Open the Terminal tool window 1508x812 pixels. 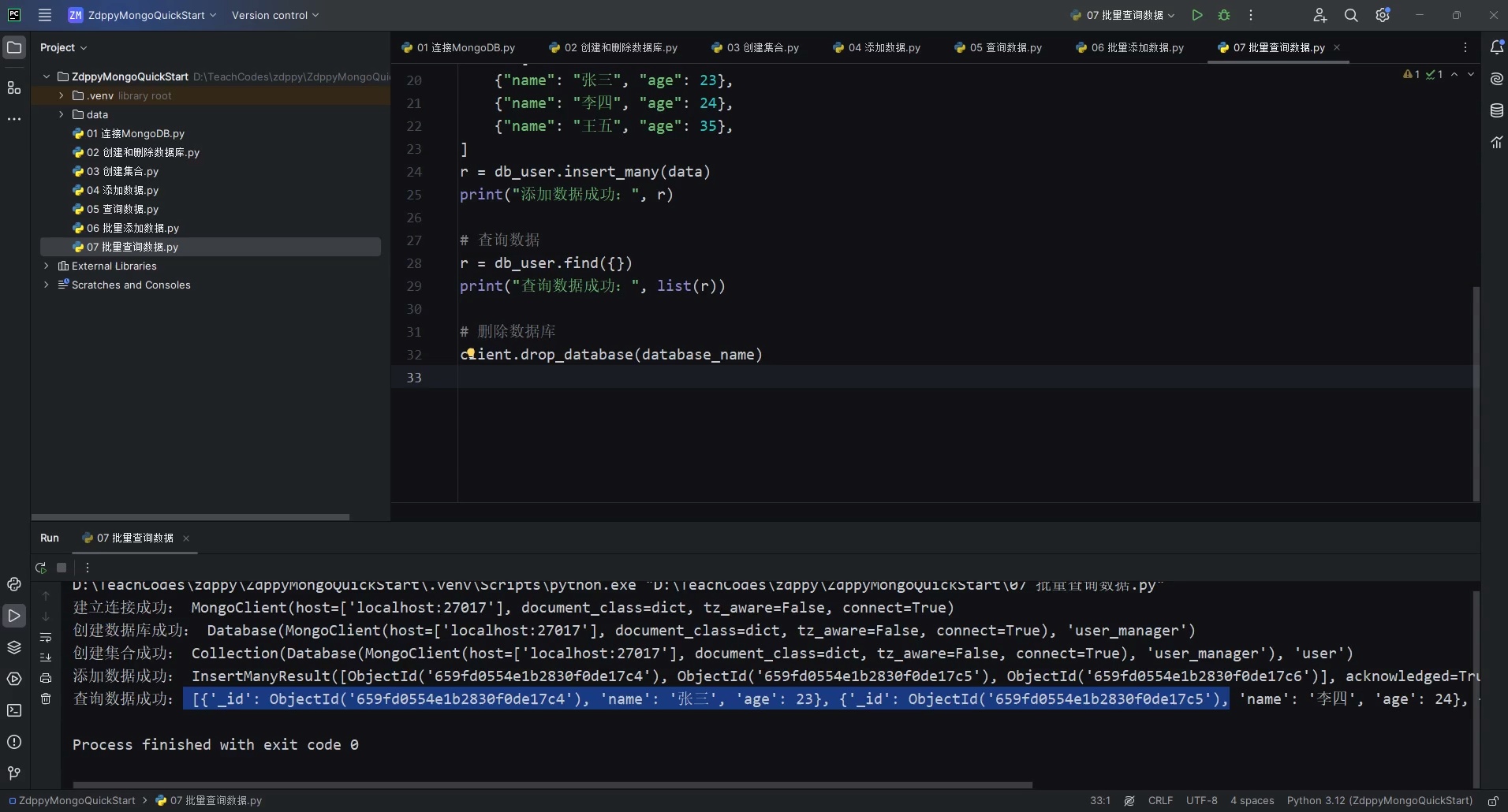(x=13, y=710)
